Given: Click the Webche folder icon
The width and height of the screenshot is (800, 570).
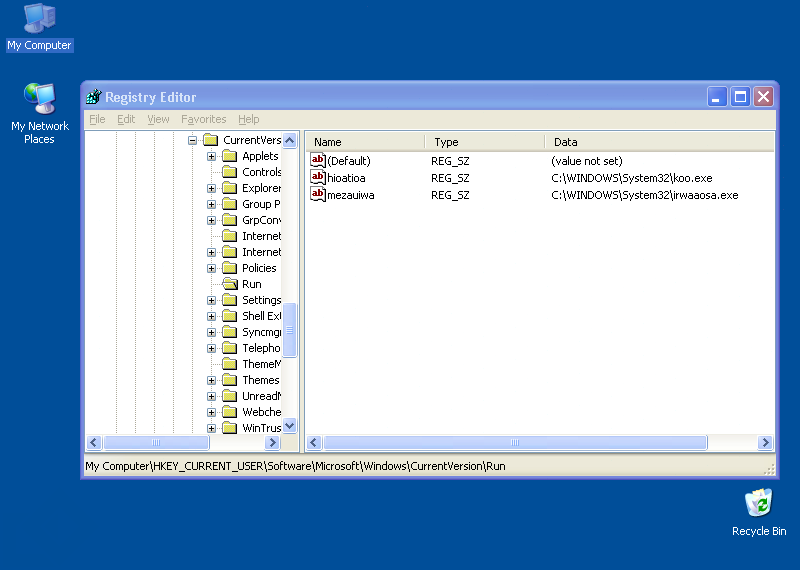Looking at the screenshot, I should pyautogui.click(x=230, y=412).
